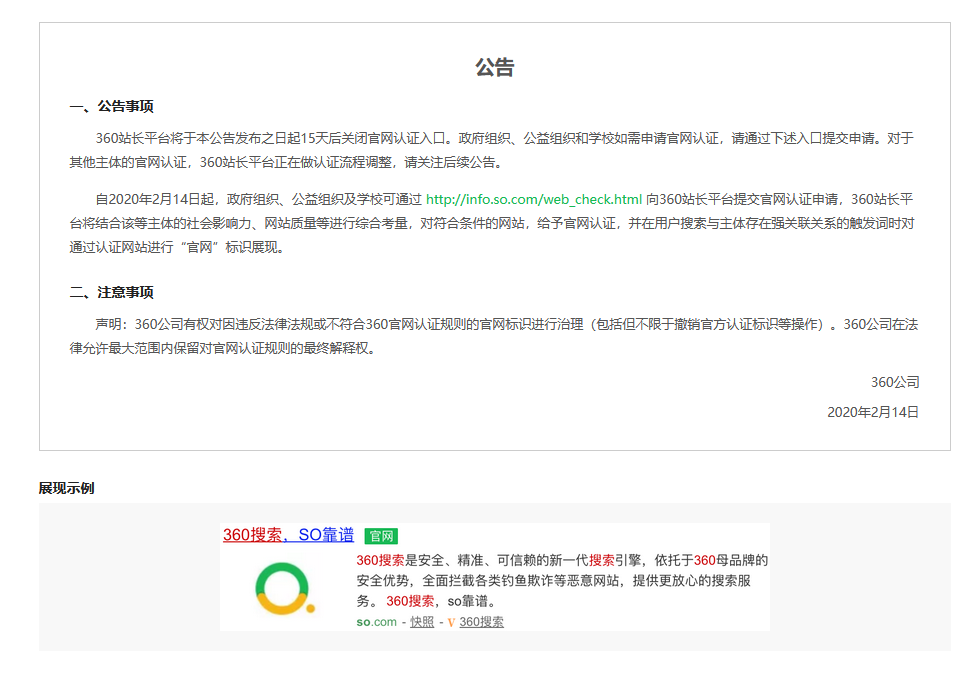The image size is (974, 674).
Task: Select the 一、公告事项 section heading
Action: [x=112, y=106]
